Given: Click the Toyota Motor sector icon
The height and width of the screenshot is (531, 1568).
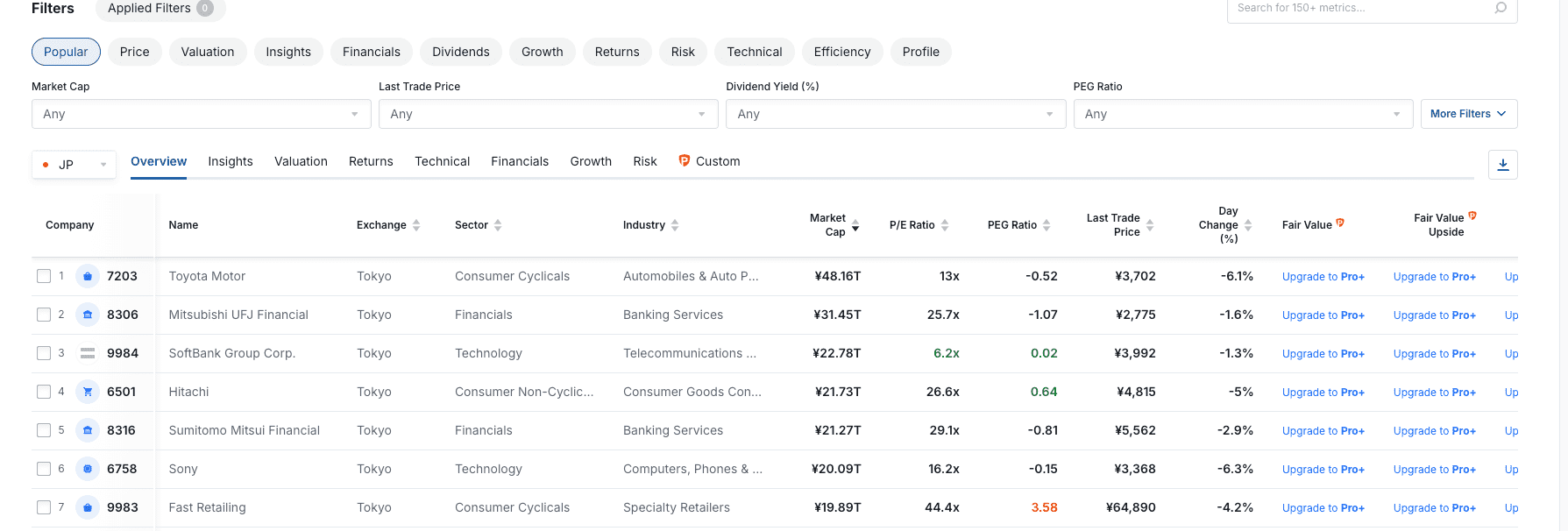Looking at the screenshot, I should 88,276.
